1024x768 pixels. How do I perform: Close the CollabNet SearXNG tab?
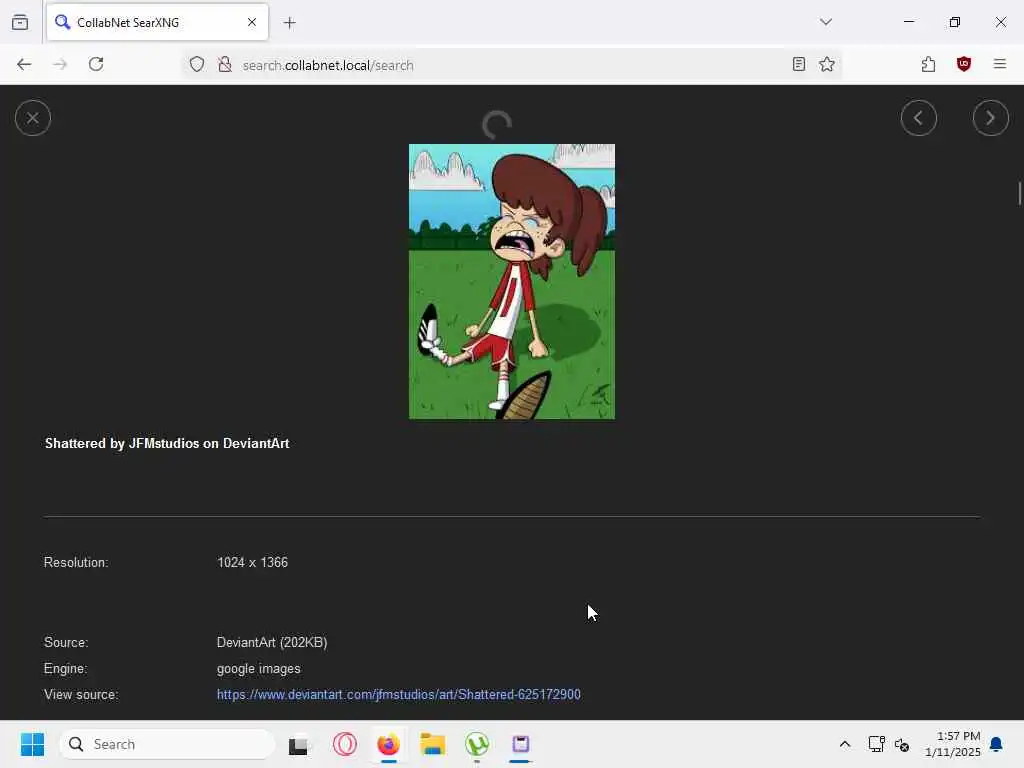(x=252, y=22)
